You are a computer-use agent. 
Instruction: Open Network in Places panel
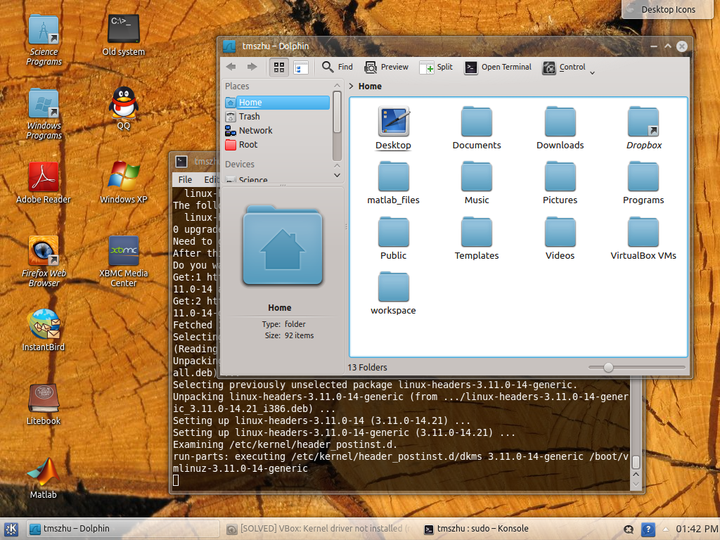point(277,130)
